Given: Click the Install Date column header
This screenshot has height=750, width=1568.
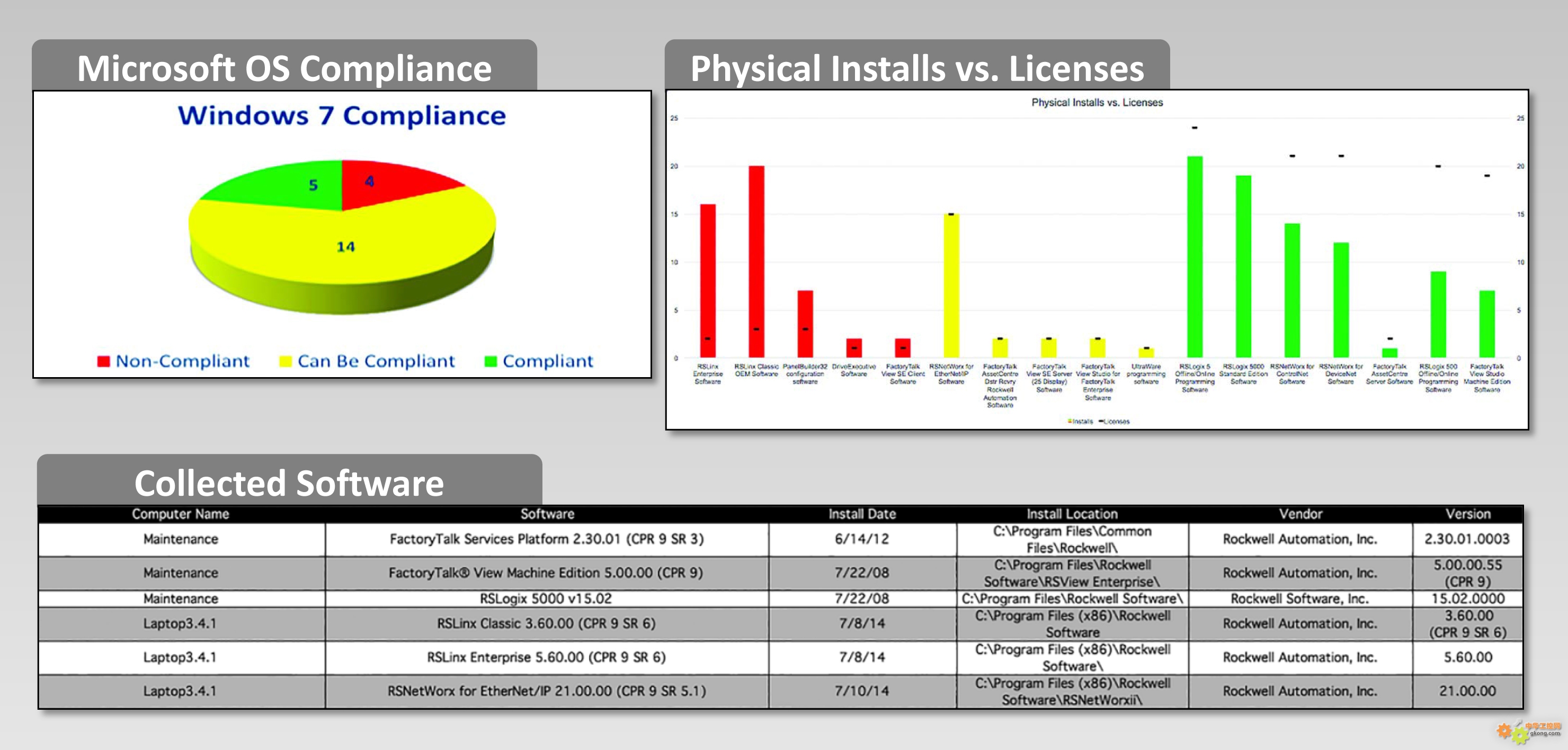Looking at the screenshot, I should click(x=862, y=514).
